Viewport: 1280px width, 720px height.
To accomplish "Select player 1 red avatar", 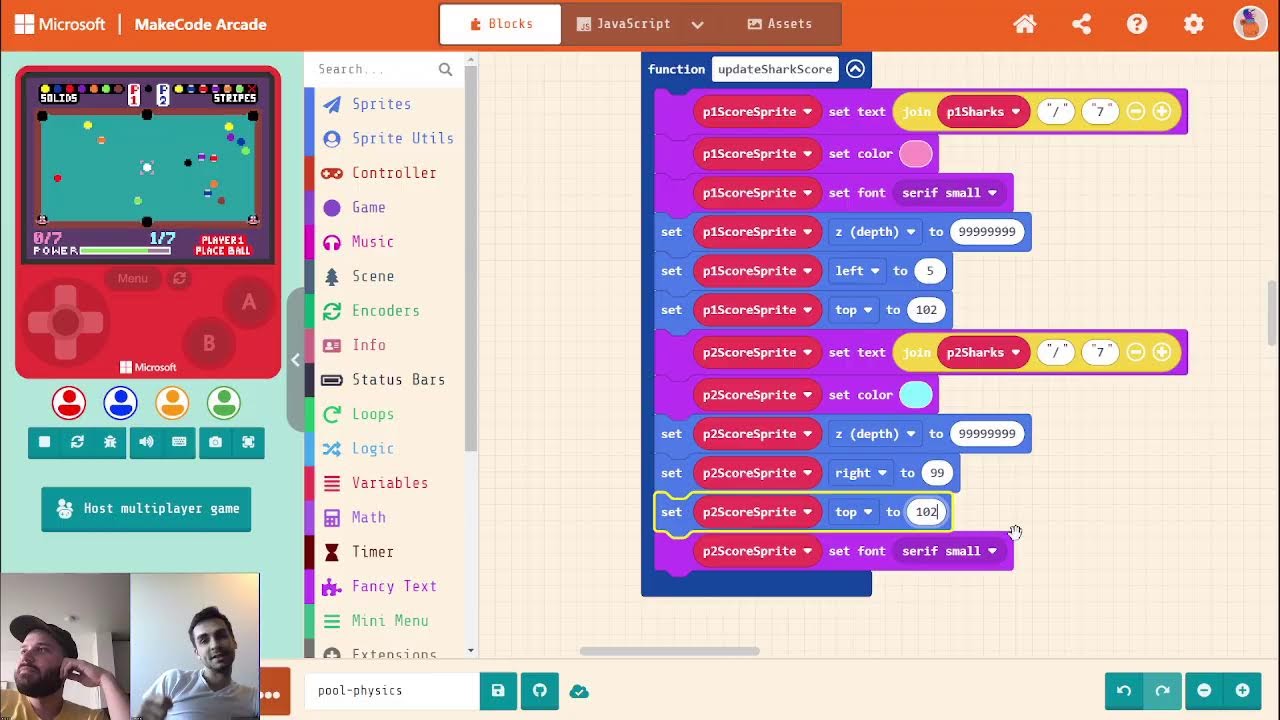I will point(69,403).
